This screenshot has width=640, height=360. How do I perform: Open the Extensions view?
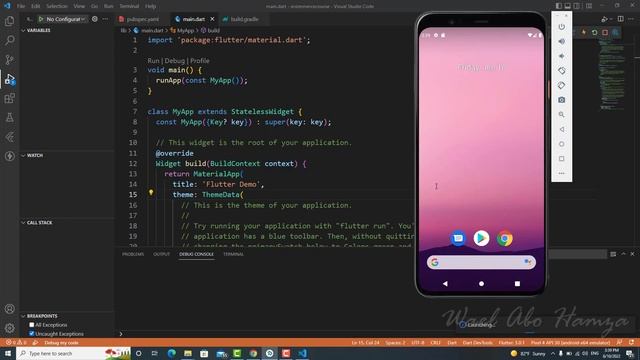click(9, 98)
